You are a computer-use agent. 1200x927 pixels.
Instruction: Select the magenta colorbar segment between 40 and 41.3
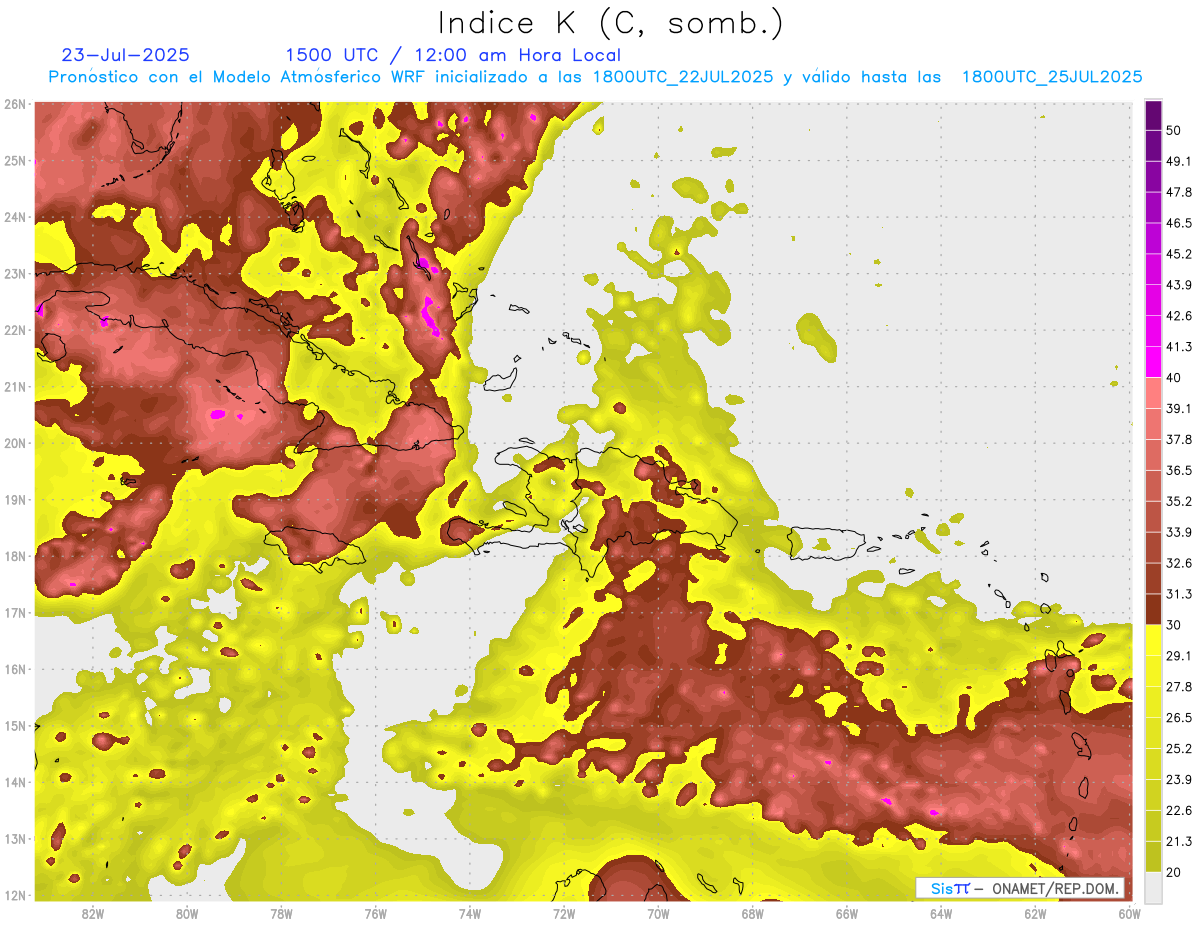(1153, 362)
